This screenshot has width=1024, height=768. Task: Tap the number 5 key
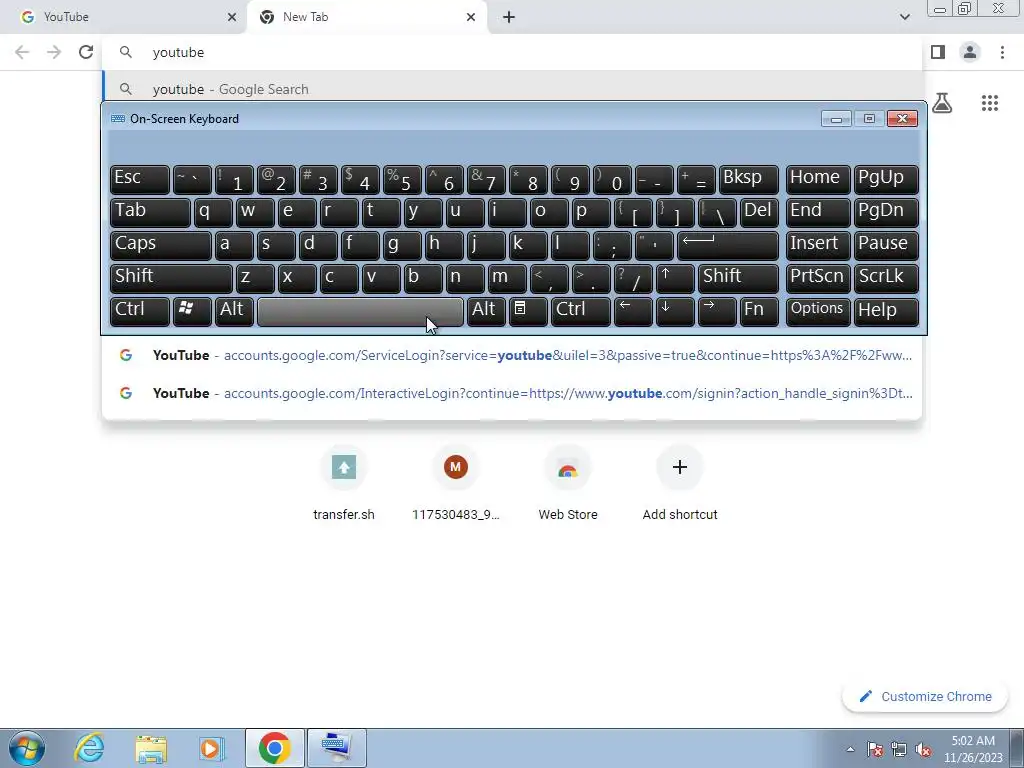coord(402,180)
